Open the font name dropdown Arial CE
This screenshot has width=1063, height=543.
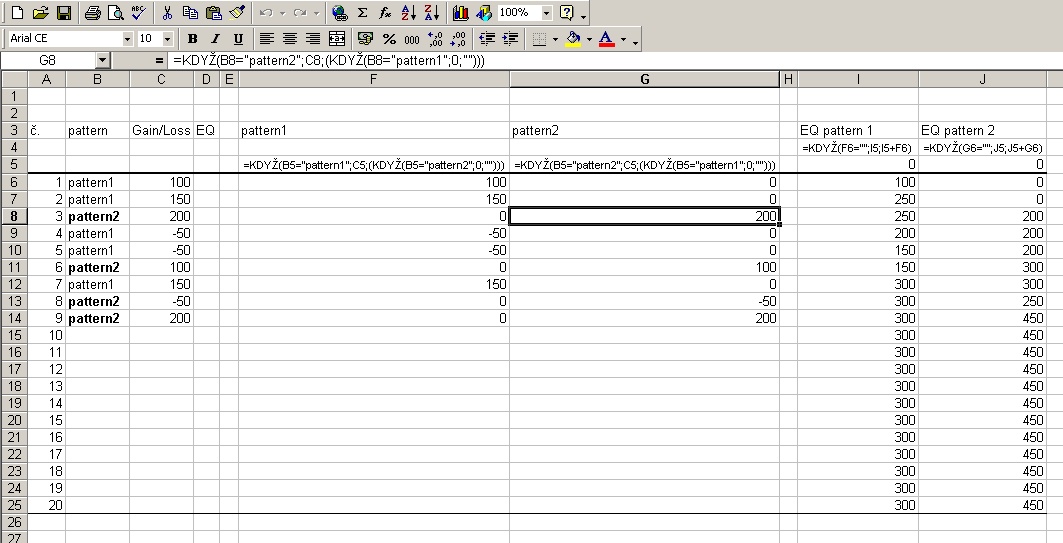coord(127,39)
